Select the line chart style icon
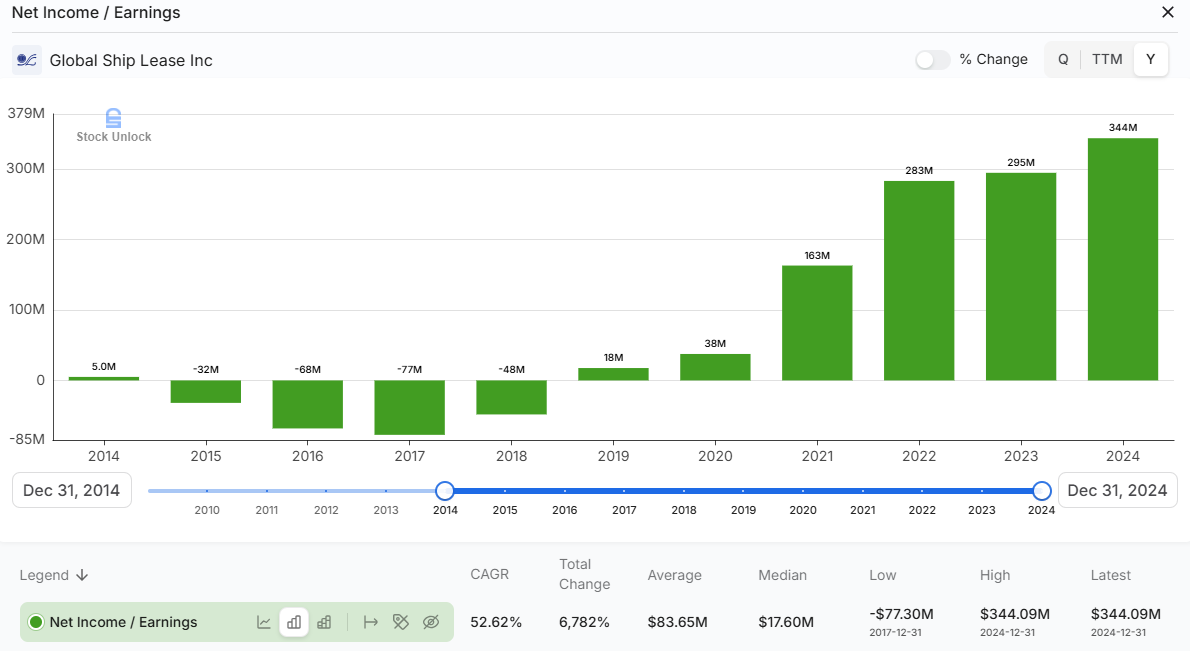Viewport: 1190px width, 651px height. (x=263, y=622)
